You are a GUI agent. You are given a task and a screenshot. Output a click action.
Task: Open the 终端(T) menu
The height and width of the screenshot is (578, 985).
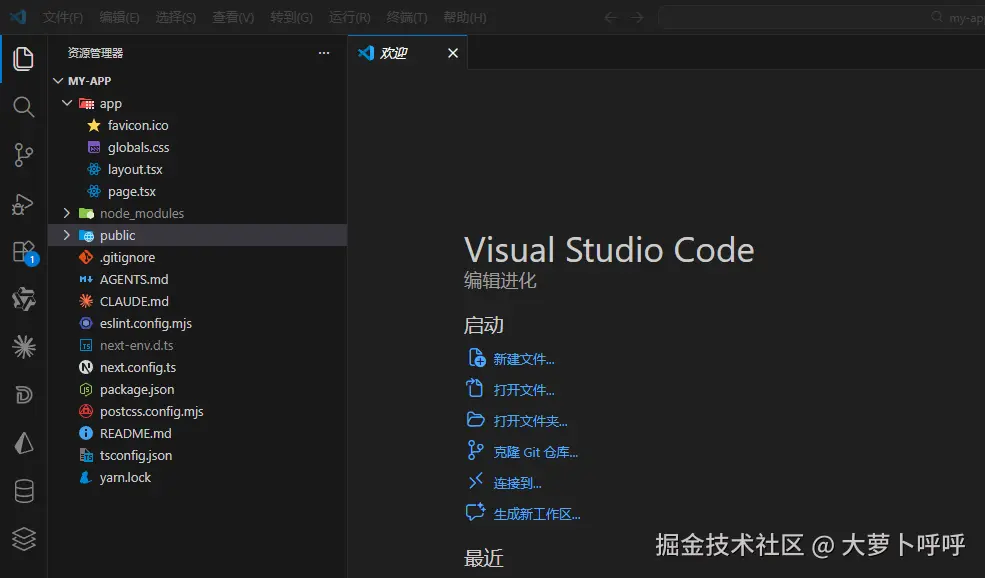[406, 18]
